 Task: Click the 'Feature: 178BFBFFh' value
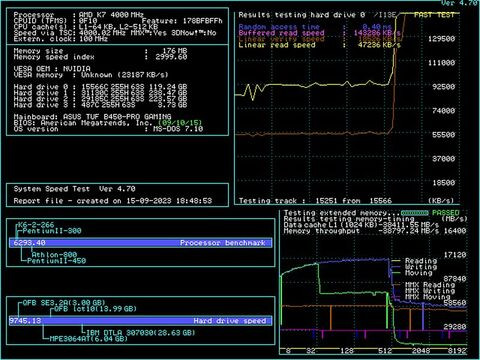coord(182,21)
